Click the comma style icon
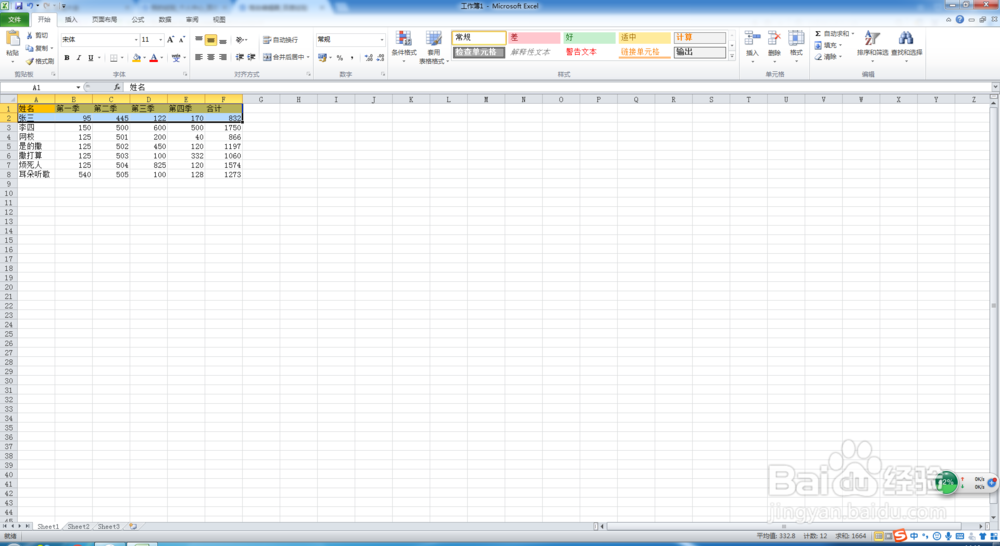The width and height of the screenshot is (1000, 546). pos(352,58)
